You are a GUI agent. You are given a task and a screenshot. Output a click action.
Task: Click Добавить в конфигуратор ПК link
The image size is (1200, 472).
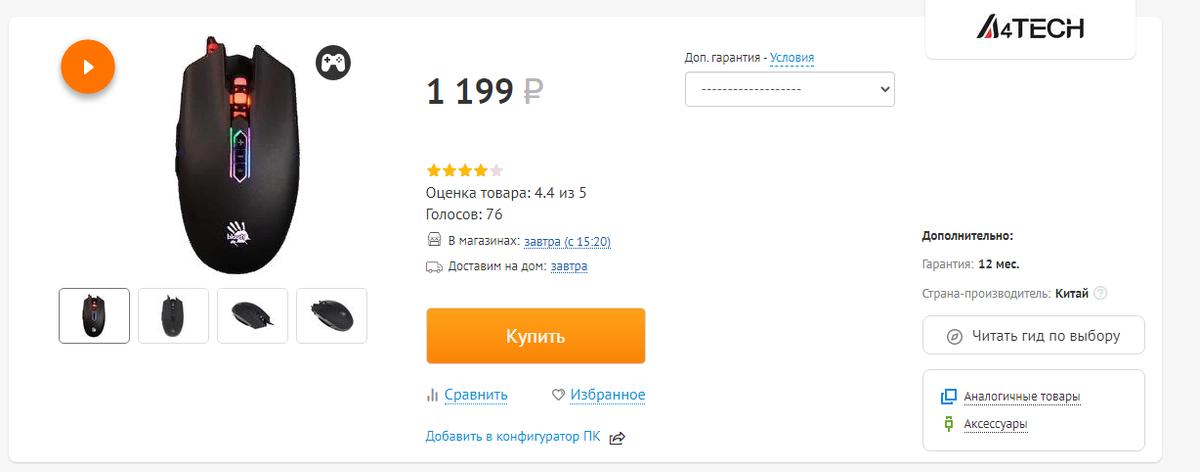pyautogui.click(x=513, y=437)
